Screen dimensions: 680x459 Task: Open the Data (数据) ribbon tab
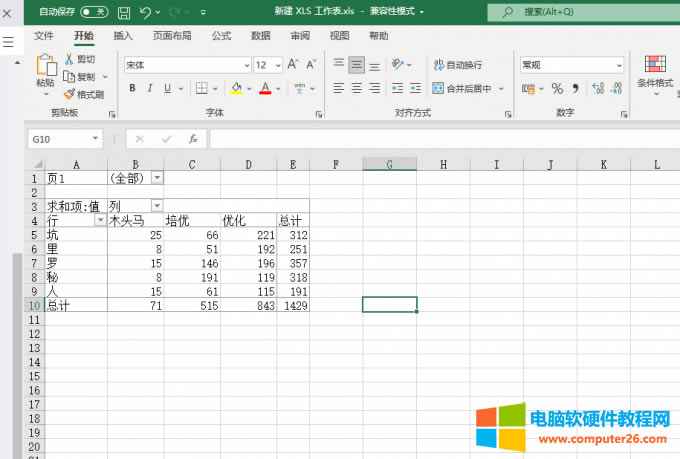[x=260, y=35]
